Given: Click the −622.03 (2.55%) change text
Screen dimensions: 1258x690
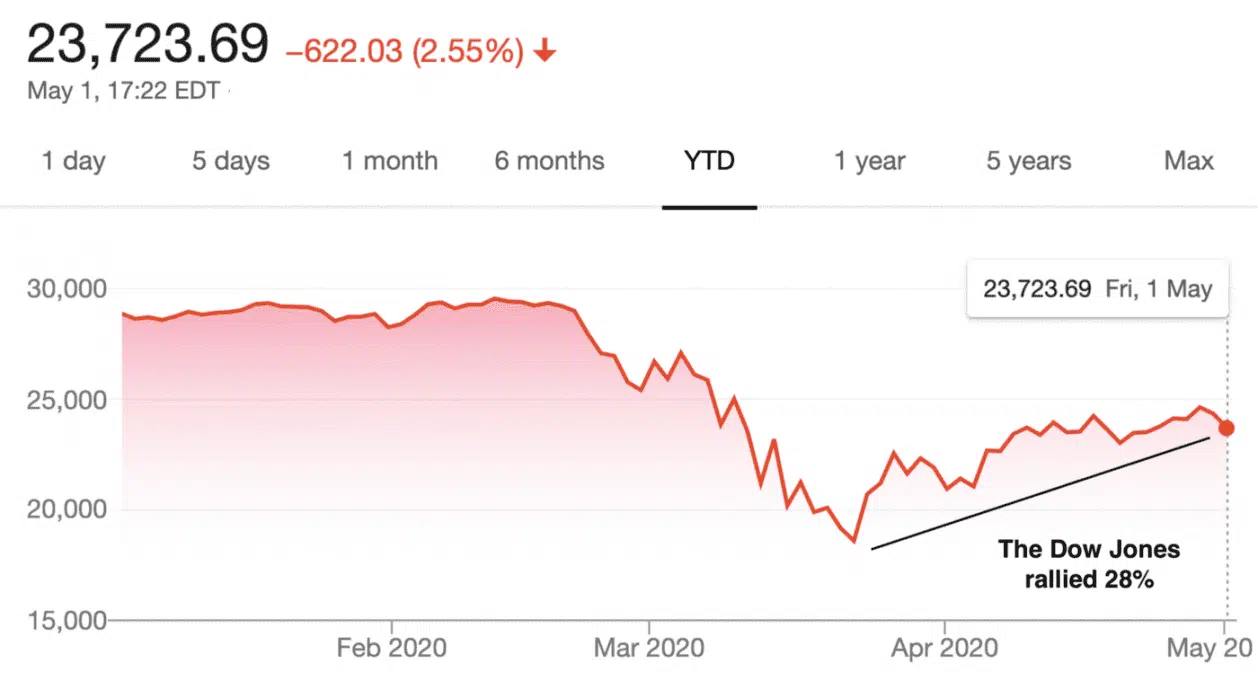Looking at the screenshot, I should tap(404, 52).
